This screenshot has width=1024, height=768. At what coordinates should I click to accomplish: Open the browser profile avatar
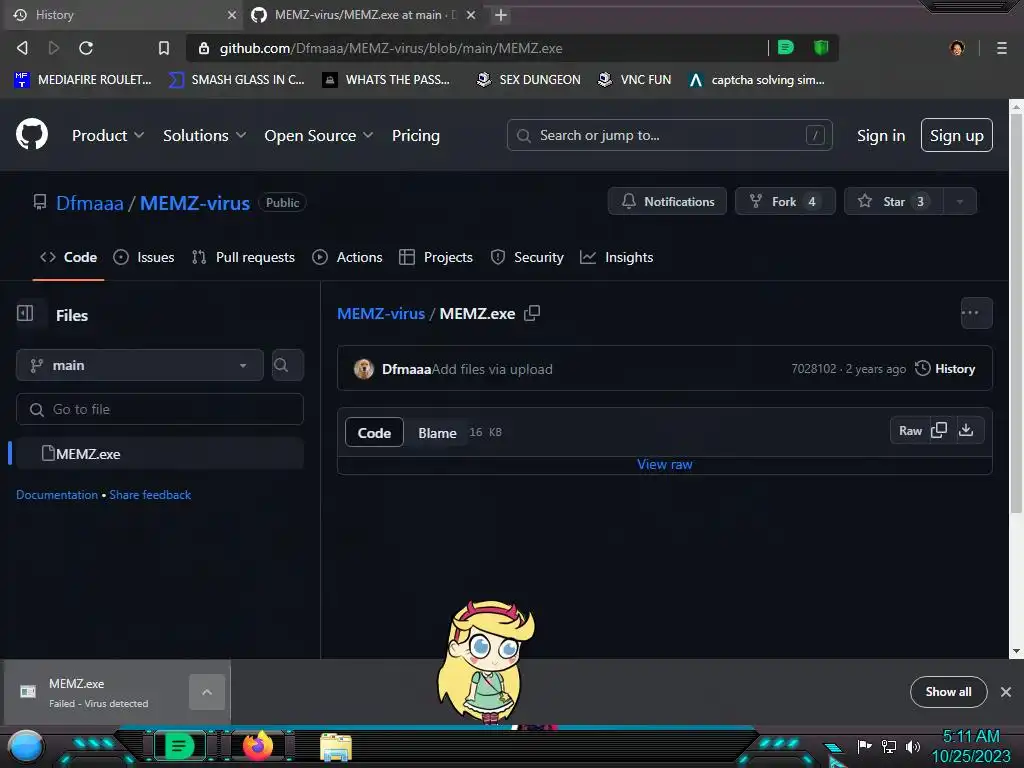[957, 48]
